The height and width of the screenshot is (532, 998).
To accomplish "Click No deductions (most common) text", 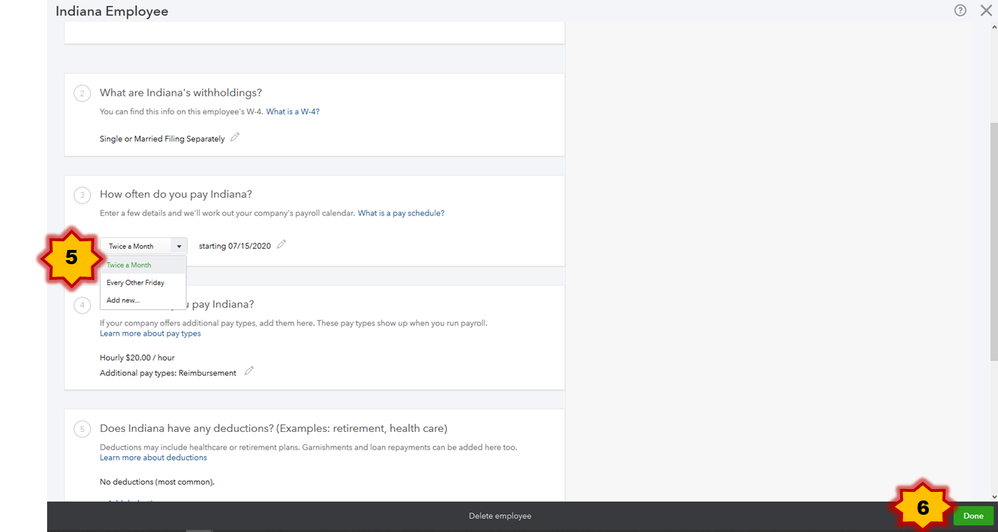I will tap(157, 482).
